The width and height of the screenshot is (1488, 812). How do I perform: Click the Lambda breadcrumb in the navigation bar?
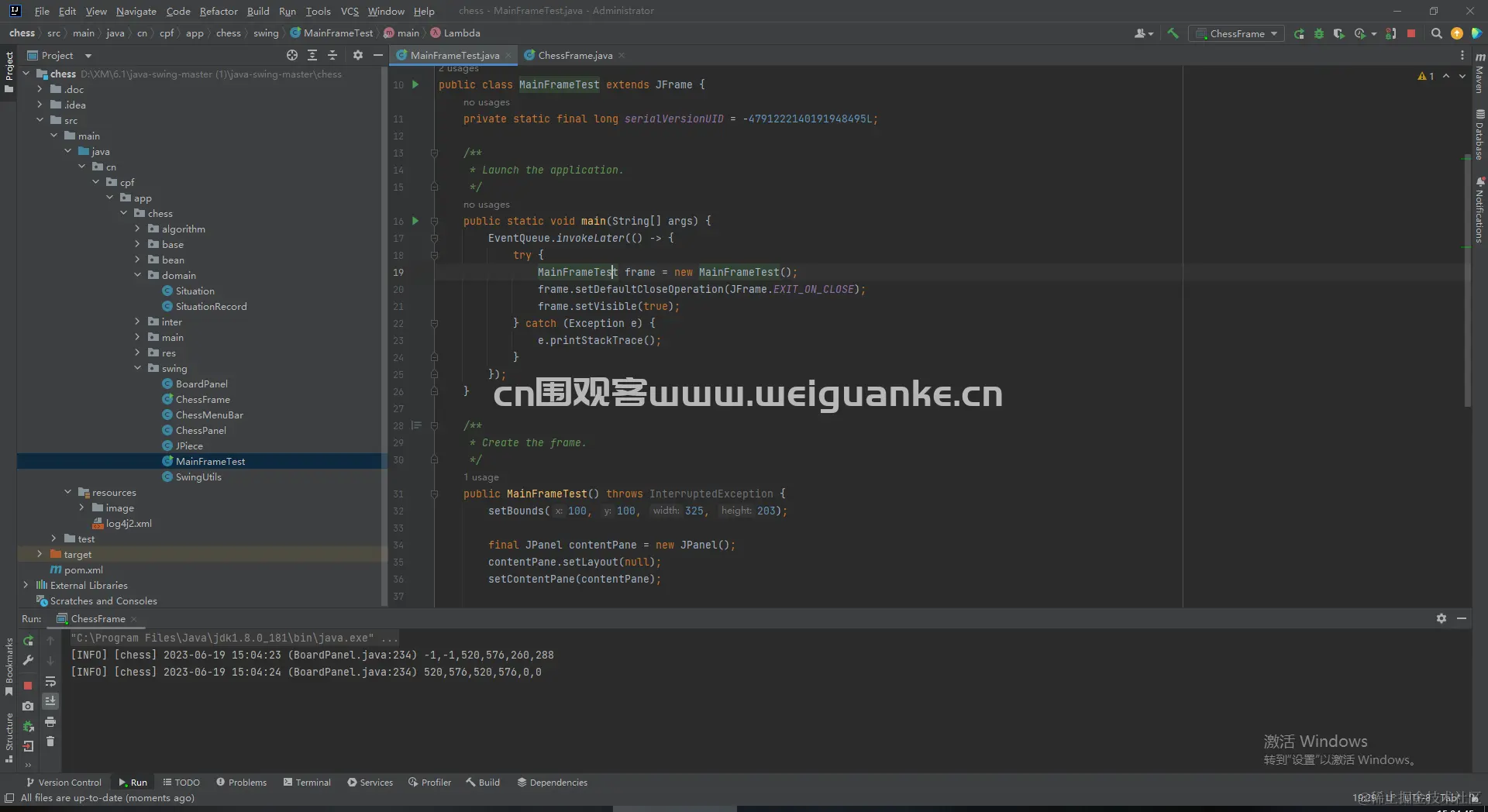455,33
